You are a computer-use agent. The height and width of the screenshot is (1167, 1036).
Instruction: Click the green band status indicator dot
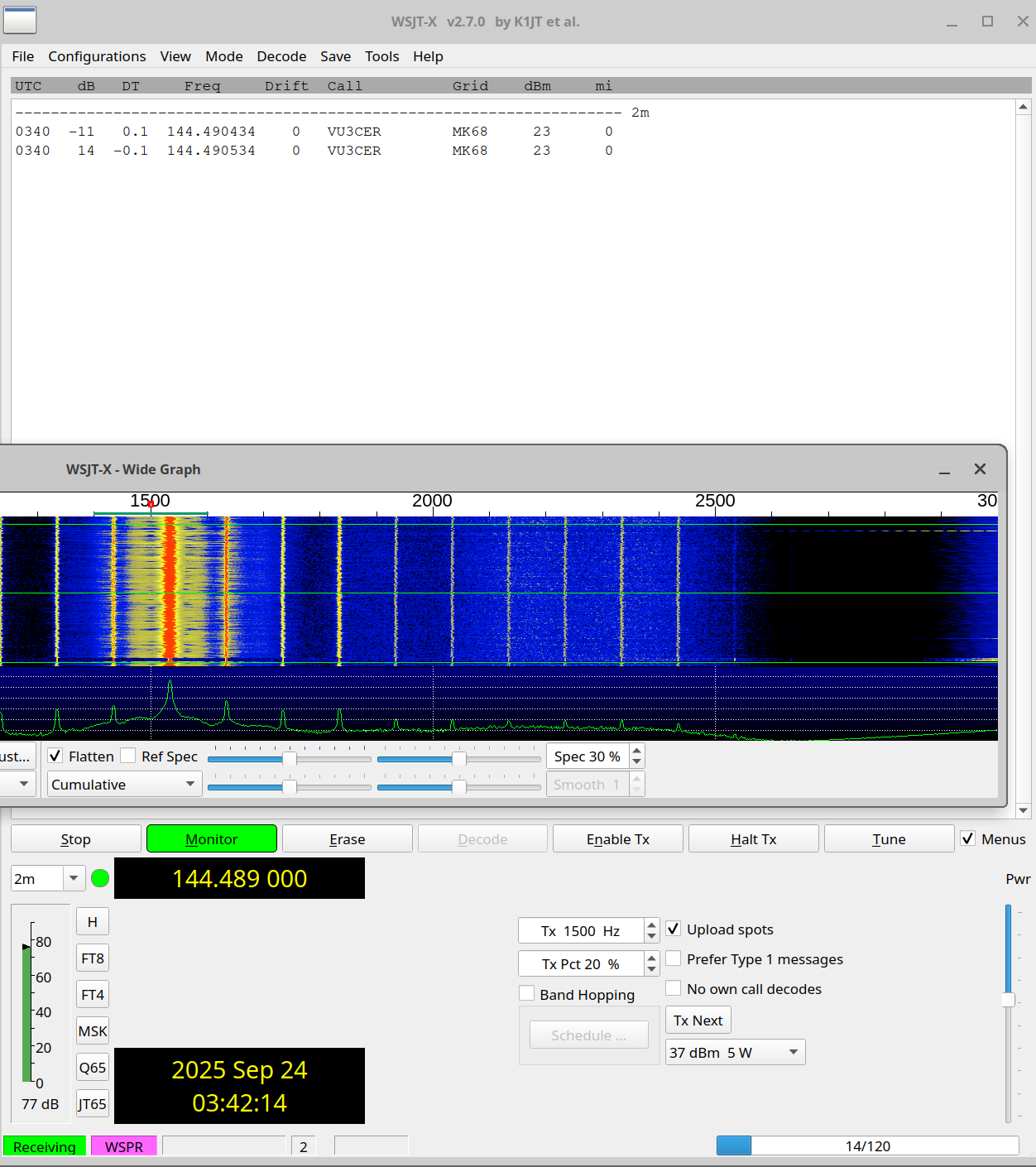tap(100, 878)
